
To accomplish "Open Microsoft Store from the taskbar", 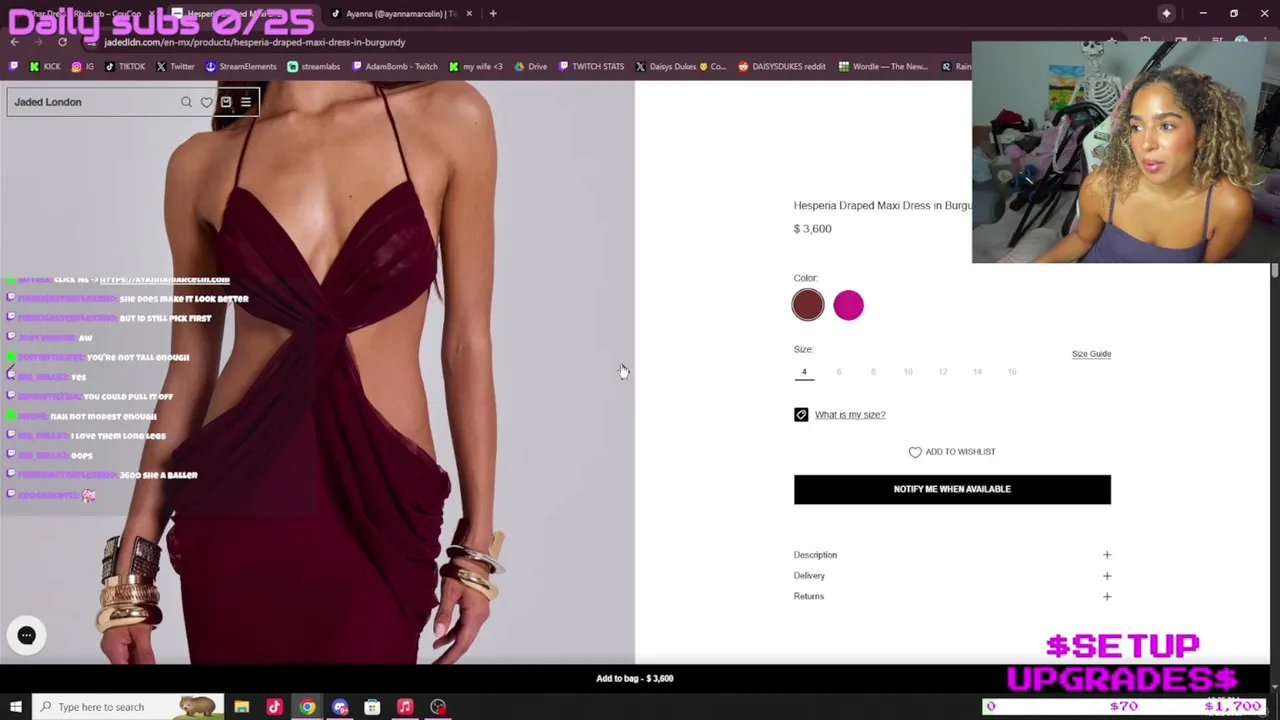I will pyautogui.click(x=372, y=707).
